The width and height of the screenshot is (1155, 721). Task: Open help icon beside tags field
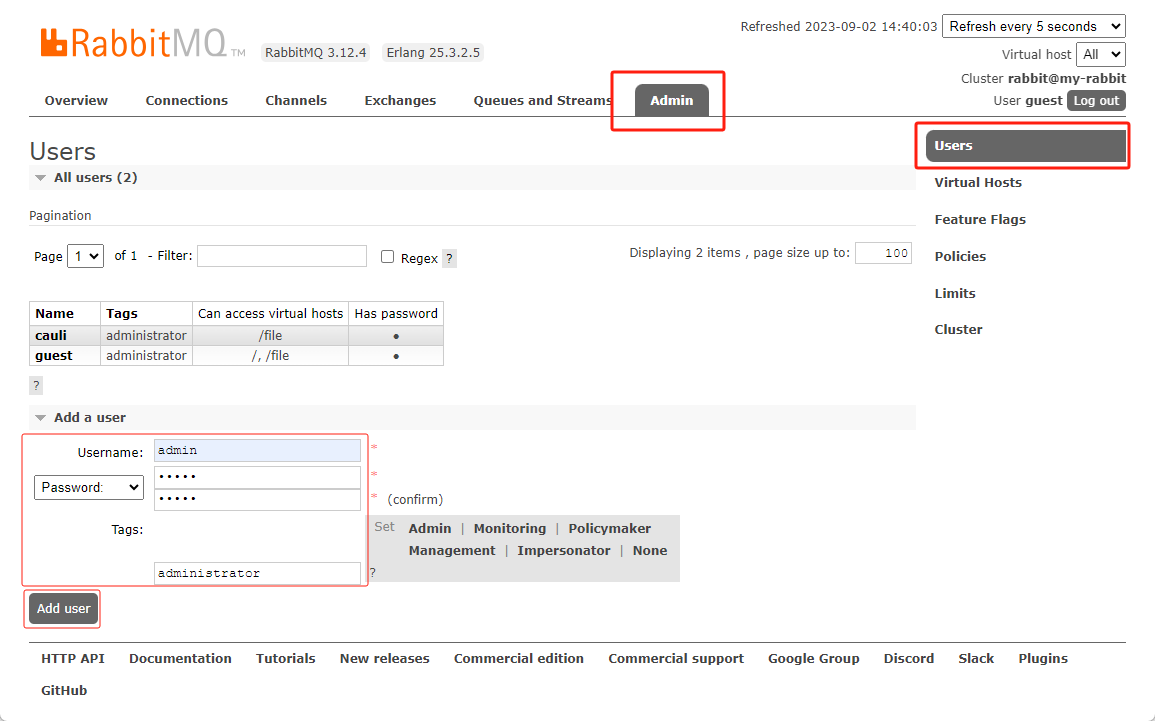[x=373, y=572]
